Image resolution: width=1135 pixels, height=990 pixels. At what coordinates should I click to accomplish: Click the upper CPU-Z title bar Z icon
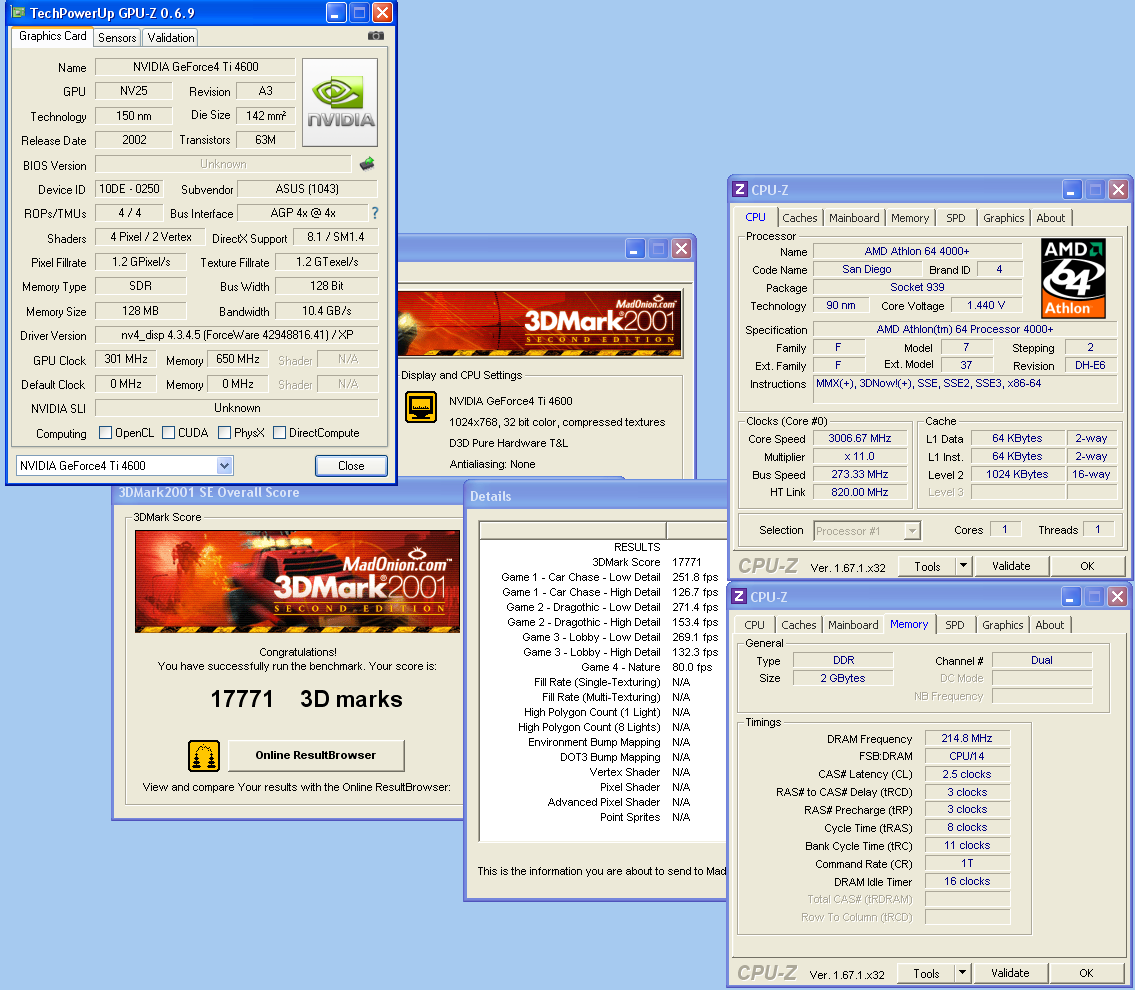tap(739, 190)
